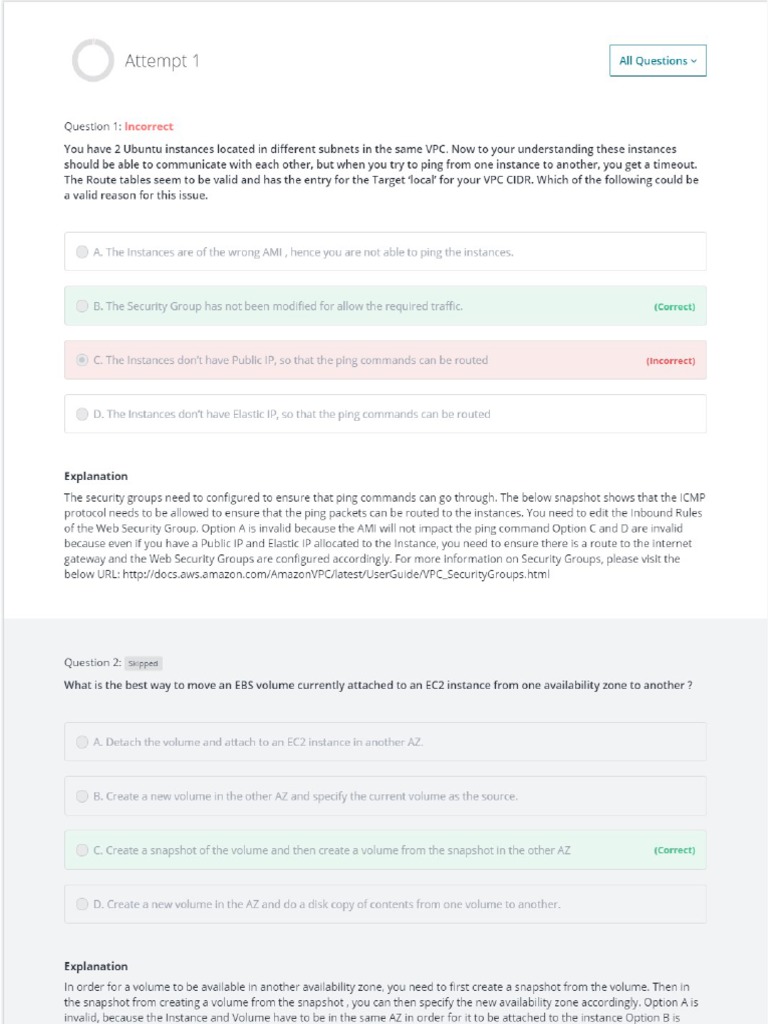768x1024 pixels.
Task: Click the Explanation heading under Question 2
Action: [96, 966]
